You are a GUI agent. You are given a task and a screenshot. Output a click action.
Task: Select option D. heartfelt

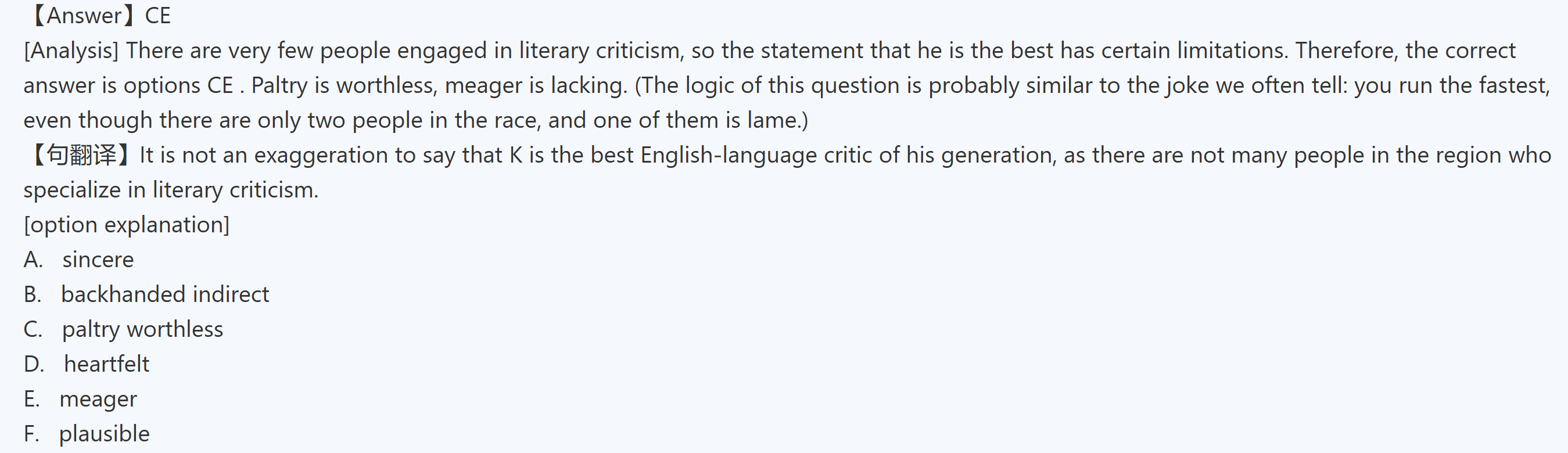click(x=106, y=364)
